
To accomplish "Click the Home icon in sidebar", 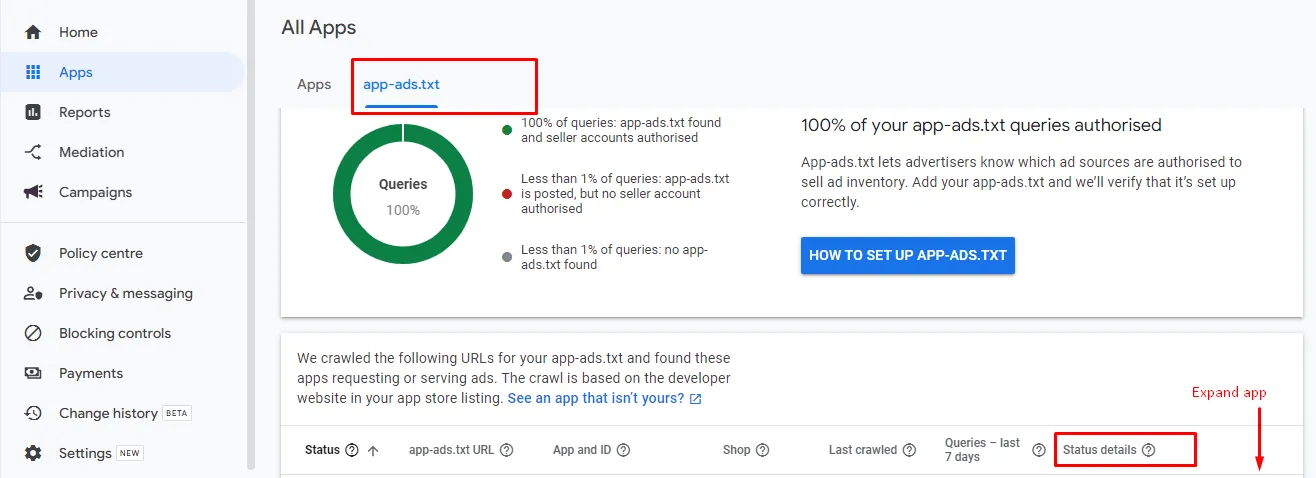I will point(33,32).
